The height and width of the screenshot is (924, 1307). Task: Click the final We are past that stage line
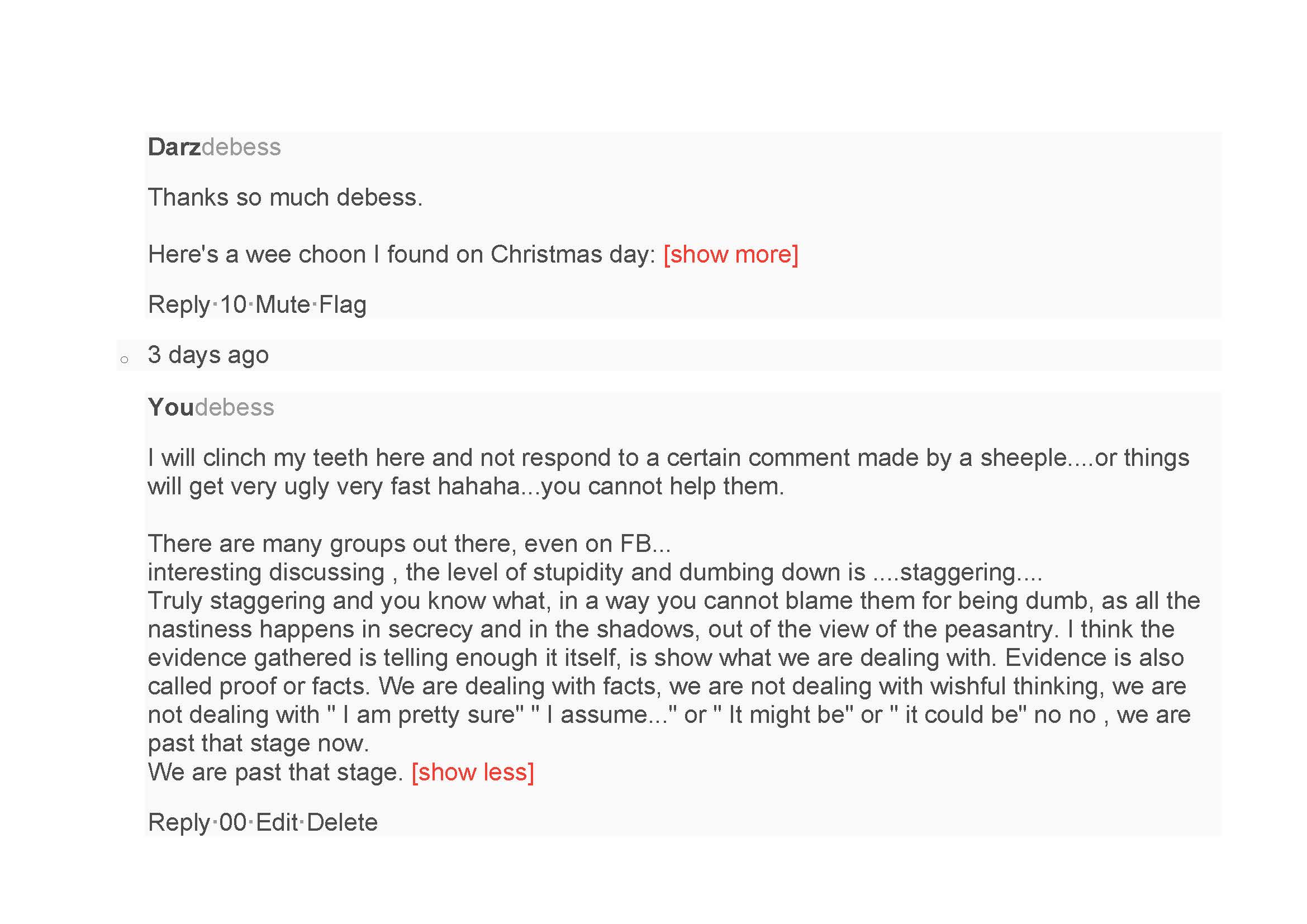[275, 772]
